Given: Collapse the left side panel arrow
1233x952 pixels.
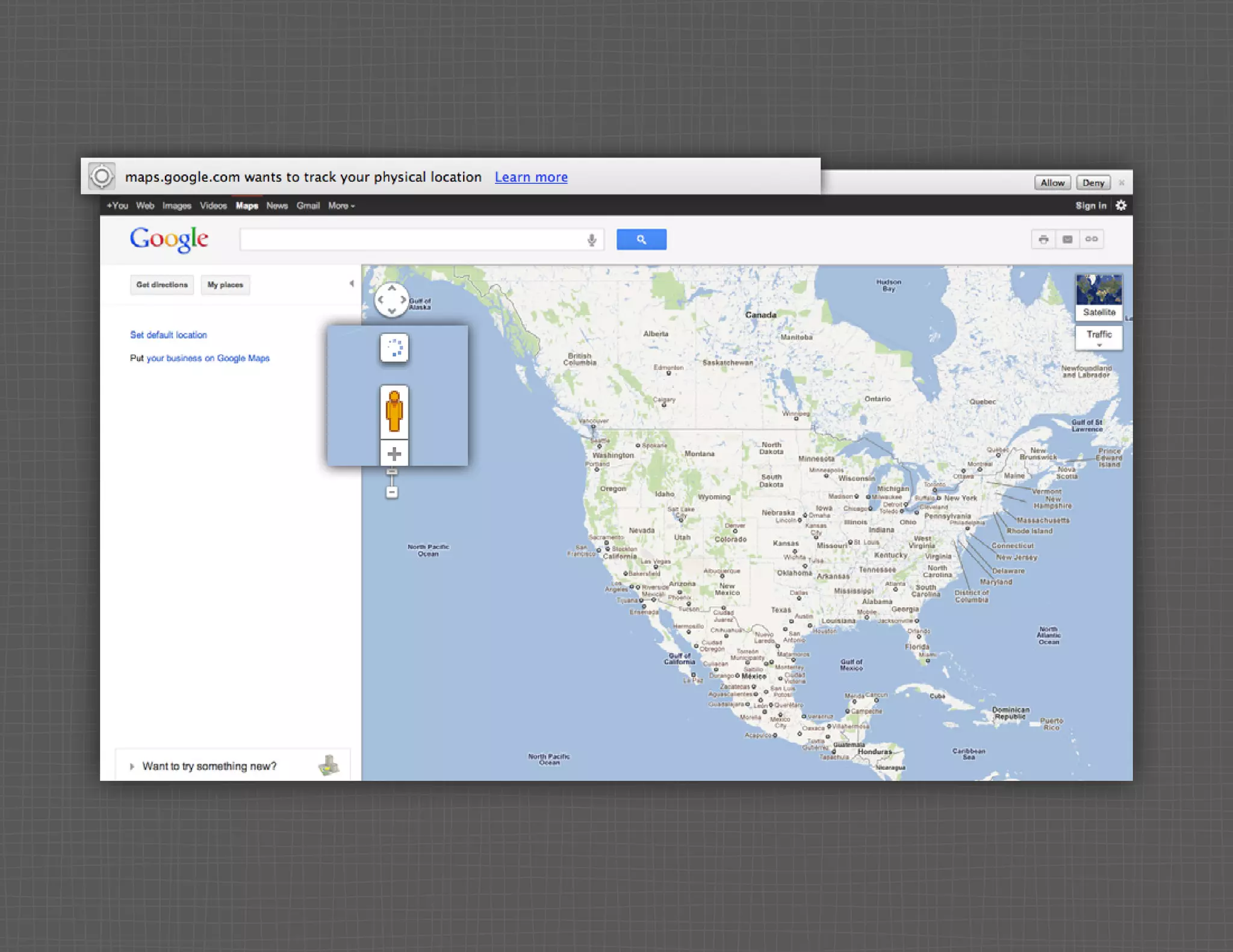Looking at the screenshot, I should (x=351, y=283).
